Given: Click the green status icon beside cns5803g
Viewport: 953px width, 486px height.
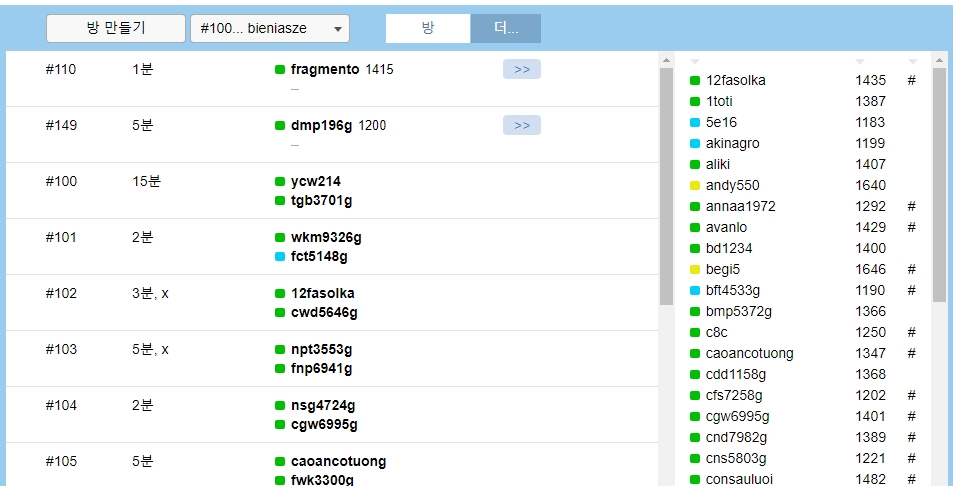Looking at the screenshot, I should 695,459.
